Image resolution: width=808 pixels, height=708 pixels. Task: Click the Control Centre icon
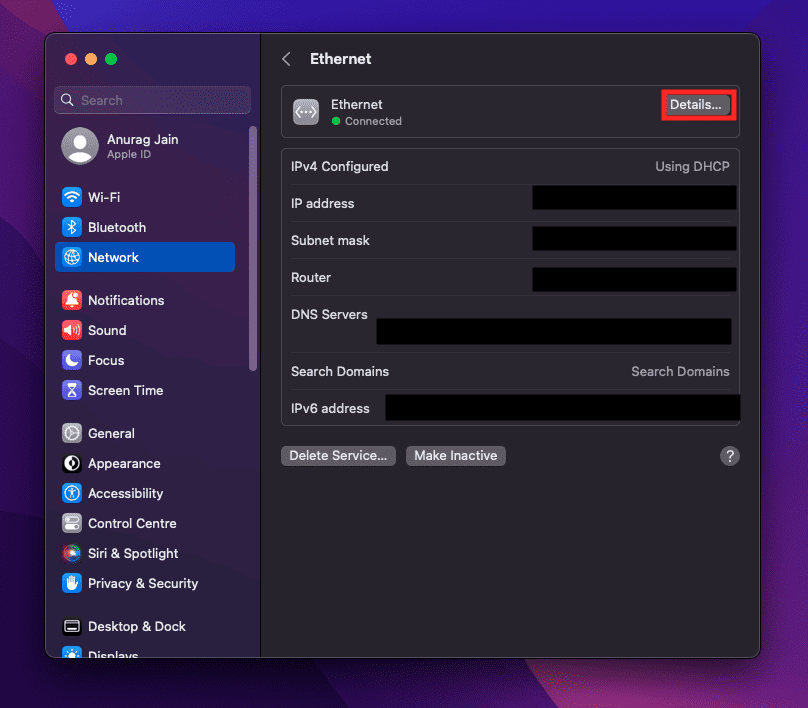click(72, 524)
